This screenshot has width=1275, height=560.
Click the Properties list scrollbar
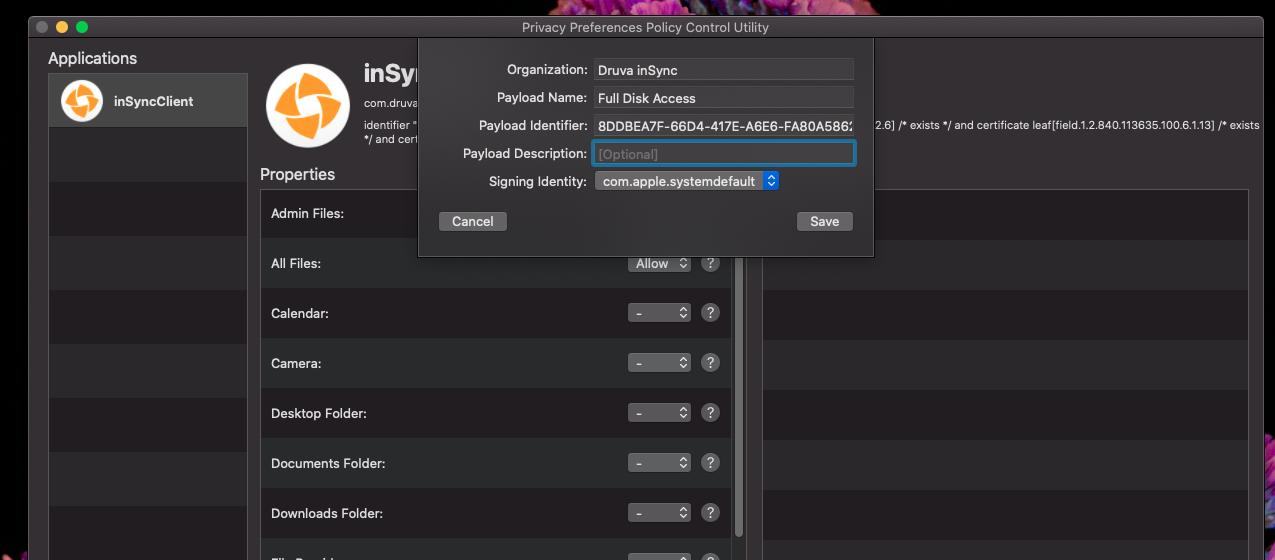[739, 395]
